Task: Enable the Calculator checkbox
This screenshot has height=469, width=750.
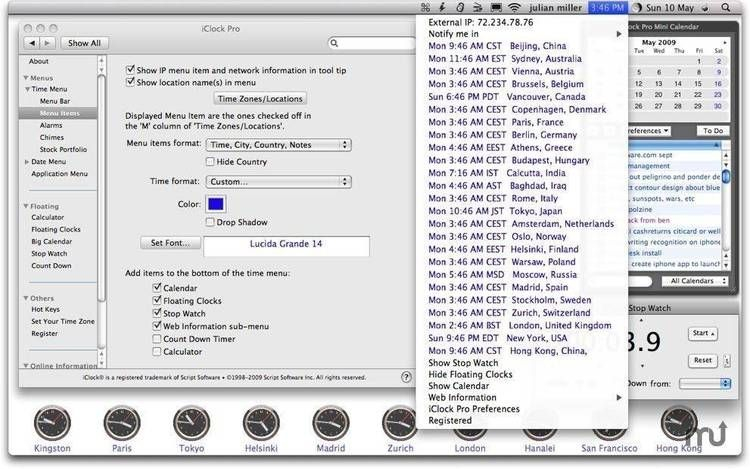Action: [156, 351]
